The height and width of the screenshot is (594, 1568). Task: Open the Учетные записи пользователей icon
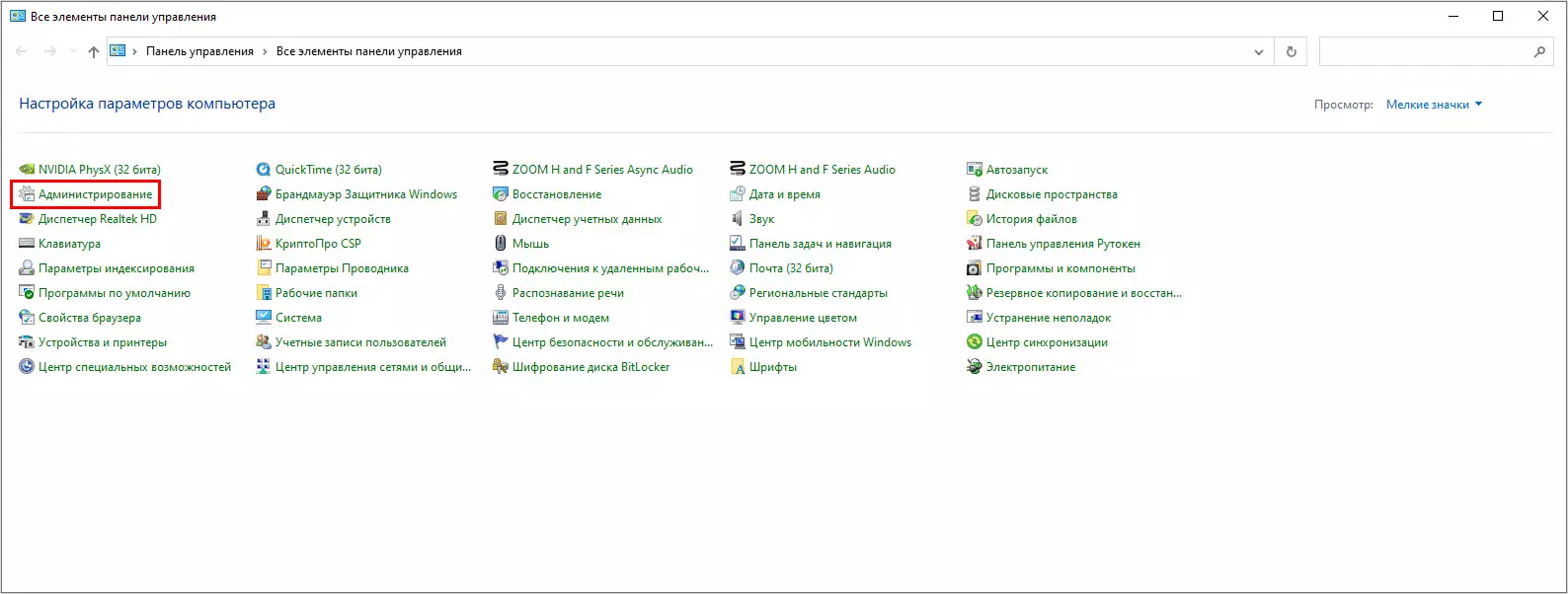pyautogui.click(x=264, y=342)
